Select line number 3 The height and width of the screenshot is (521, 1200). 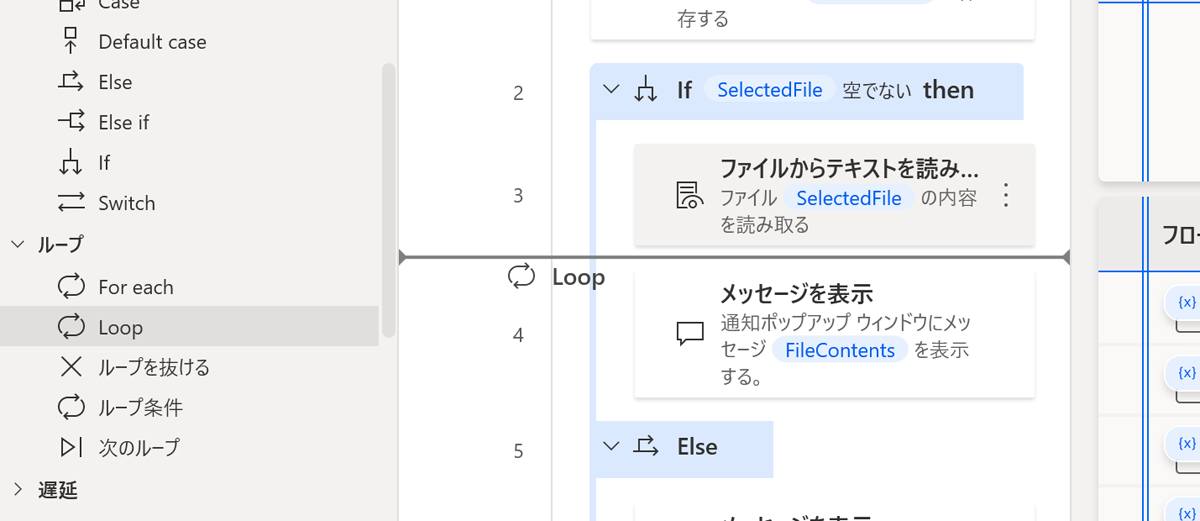518,196
